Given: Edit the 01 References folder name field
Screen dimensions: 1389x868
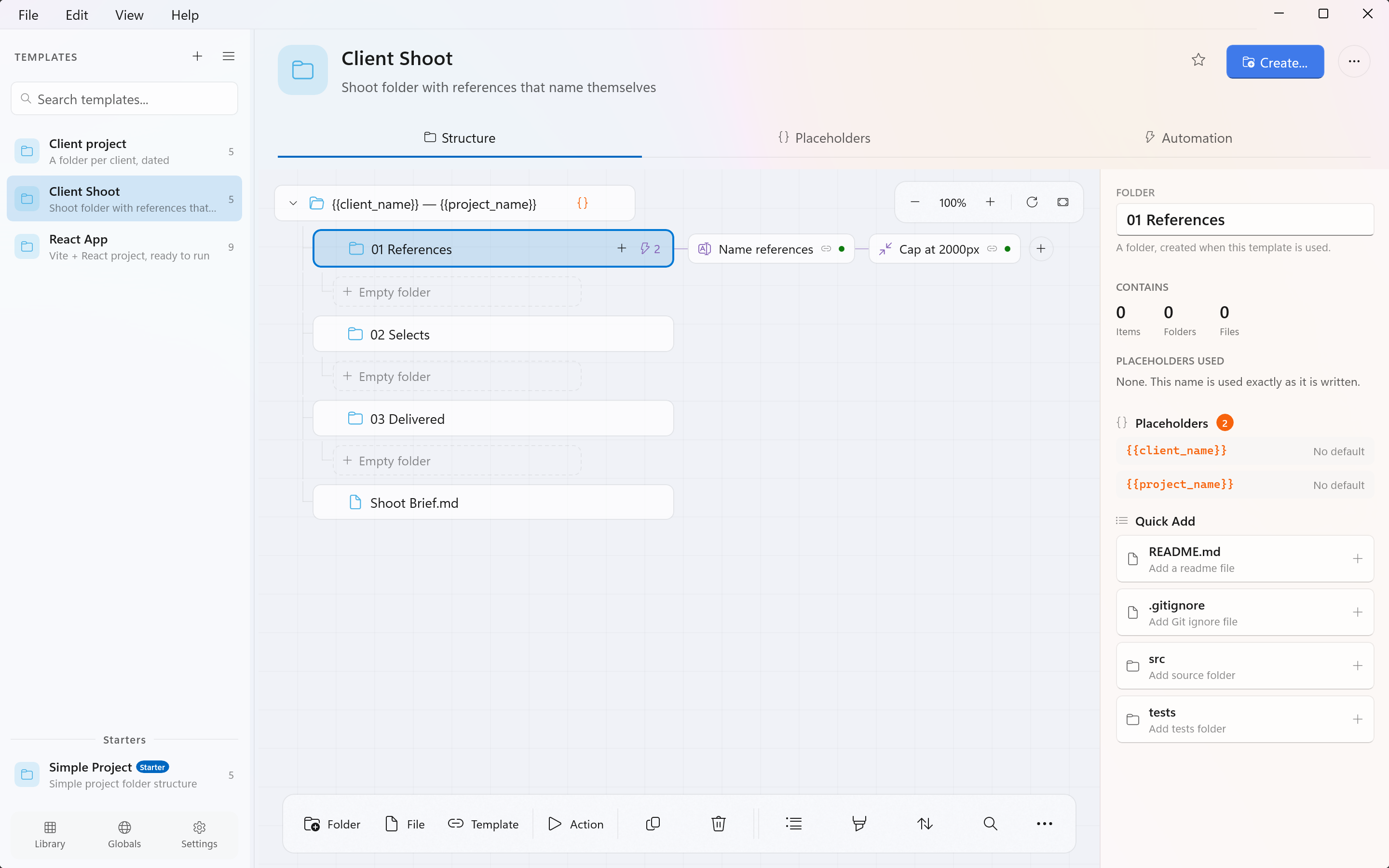Looking at the screenshot, I should click(1244, 219).
